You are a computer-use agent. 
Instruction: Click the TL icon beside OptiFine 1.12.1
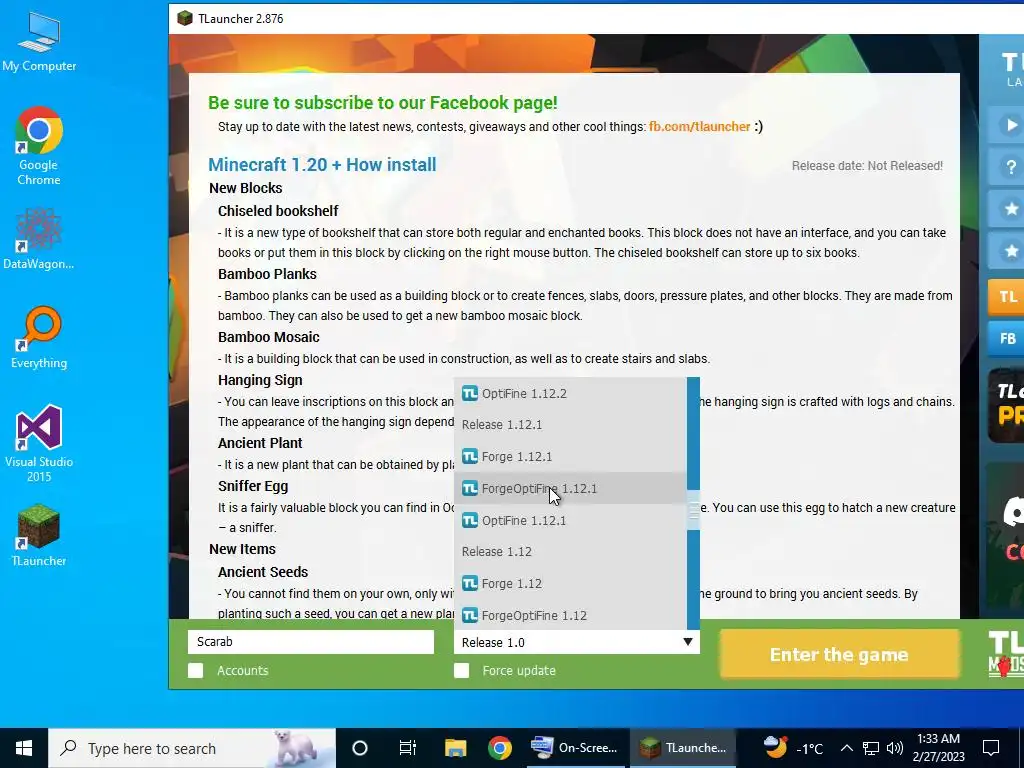click(470, 520)
